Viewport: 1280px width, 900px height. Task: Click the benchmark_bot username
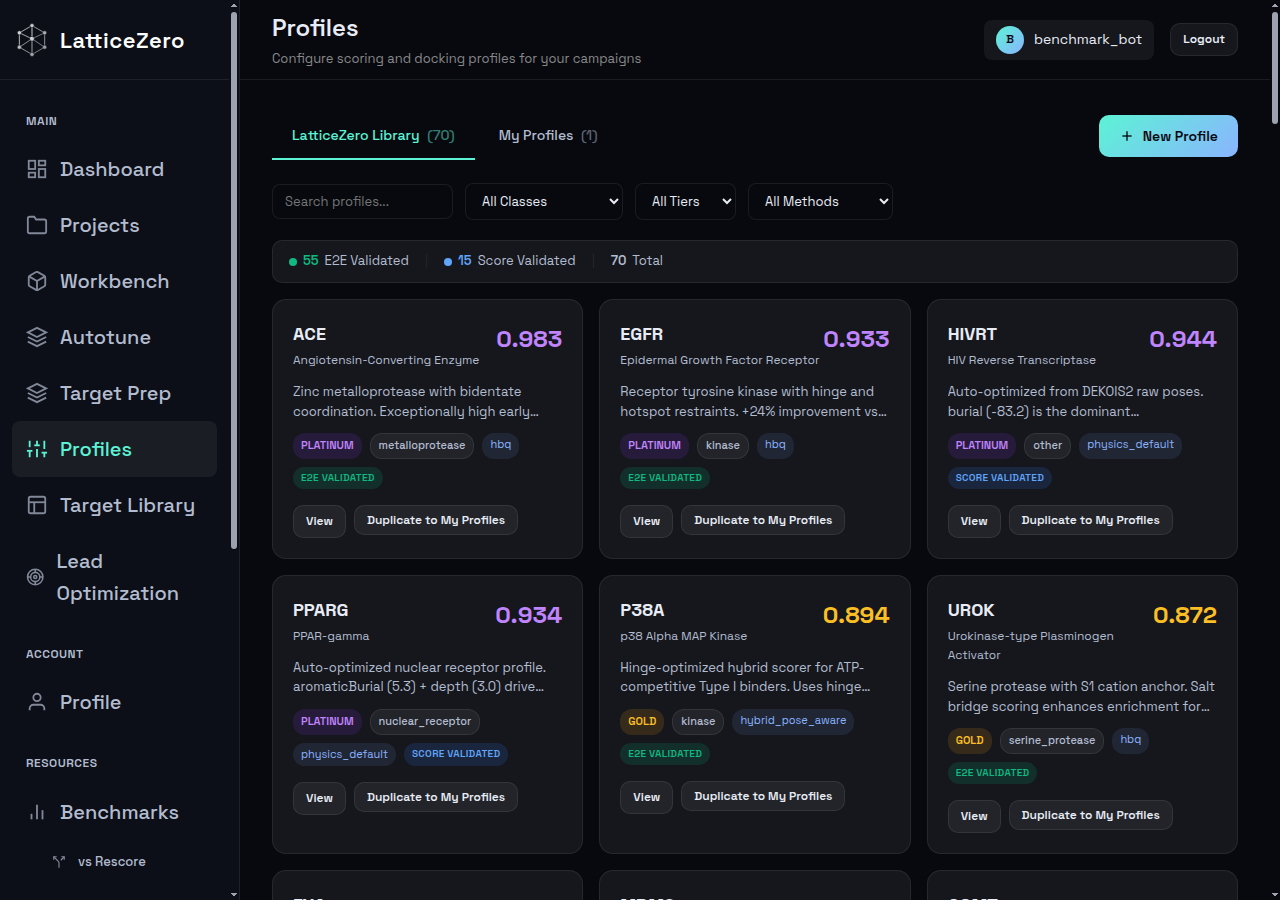pos(1088,40)
